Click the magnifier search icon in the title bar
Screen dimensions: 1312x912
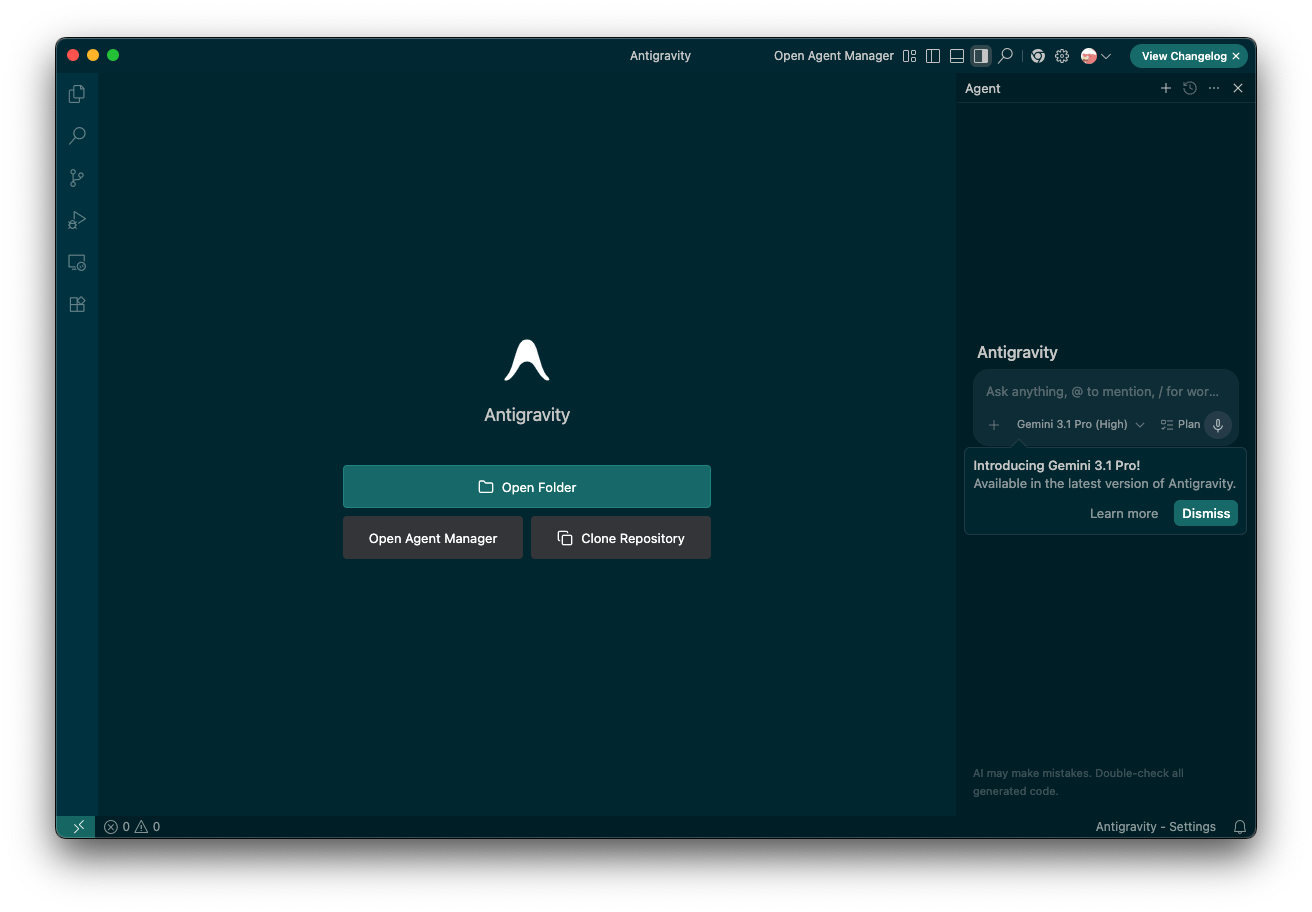(x=1005, y=56)
